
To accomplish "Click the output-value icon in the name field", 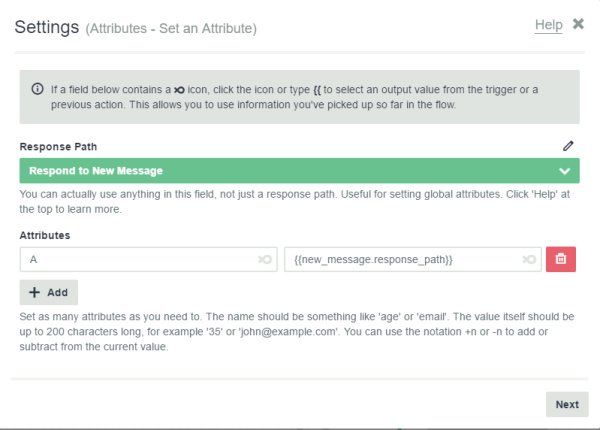I will (x=264, y=259).
